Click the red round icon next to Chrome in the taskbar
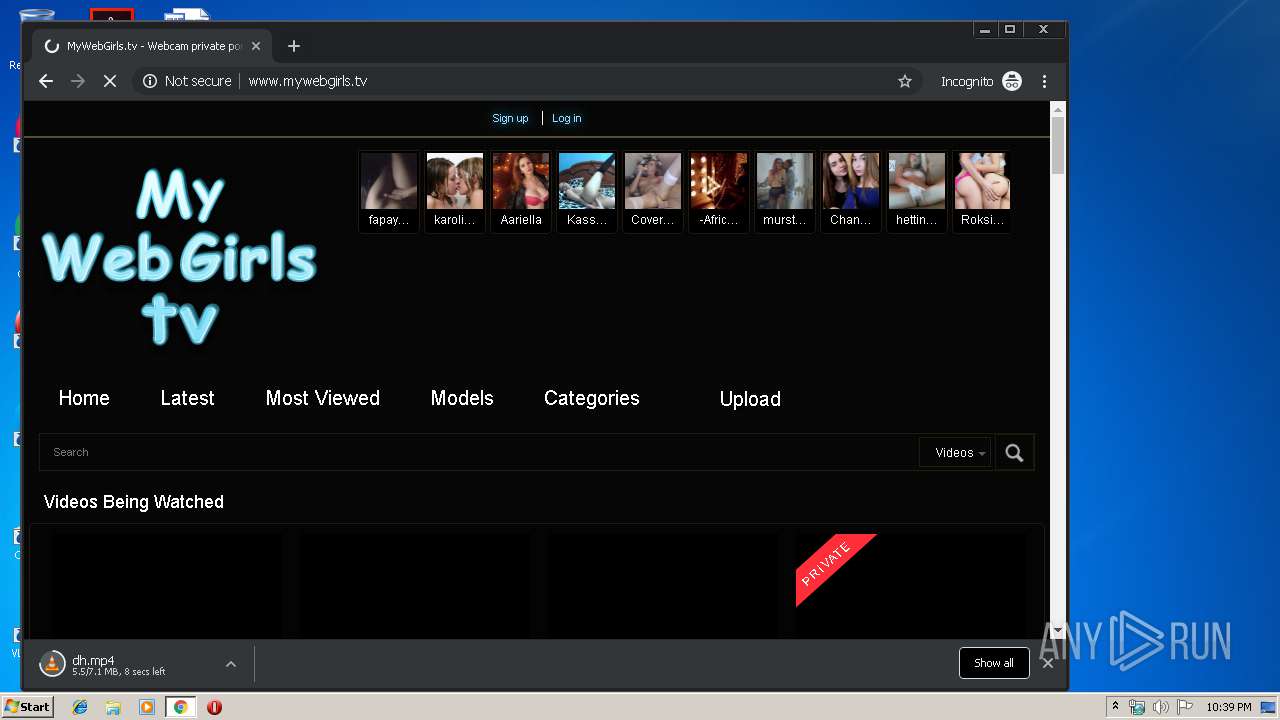Viewport: 1280px width, 720px height. [x=214, y=707]
